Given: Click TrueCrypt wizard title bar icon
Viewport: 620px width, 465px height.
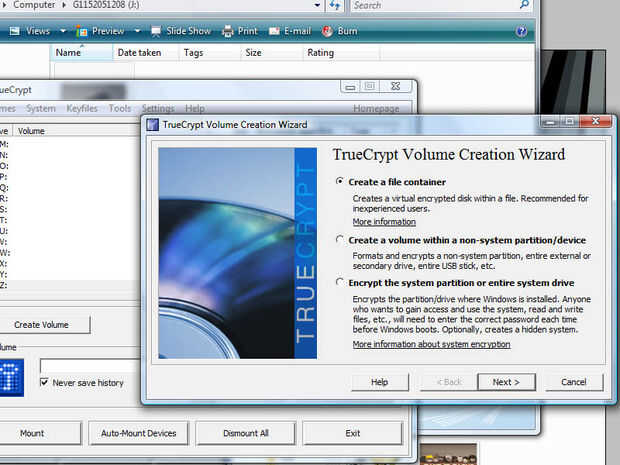Looking at the screenshot, I should pos(153,125).
